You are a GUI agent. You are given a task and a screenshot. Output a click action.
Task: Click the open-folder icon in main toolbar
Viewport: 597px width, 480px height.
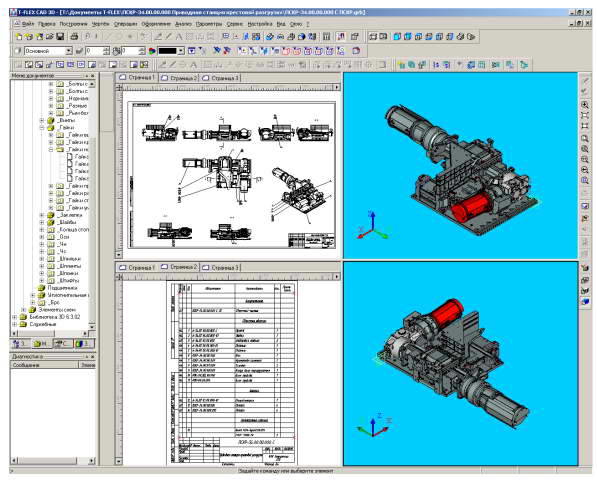pos(49,37)
